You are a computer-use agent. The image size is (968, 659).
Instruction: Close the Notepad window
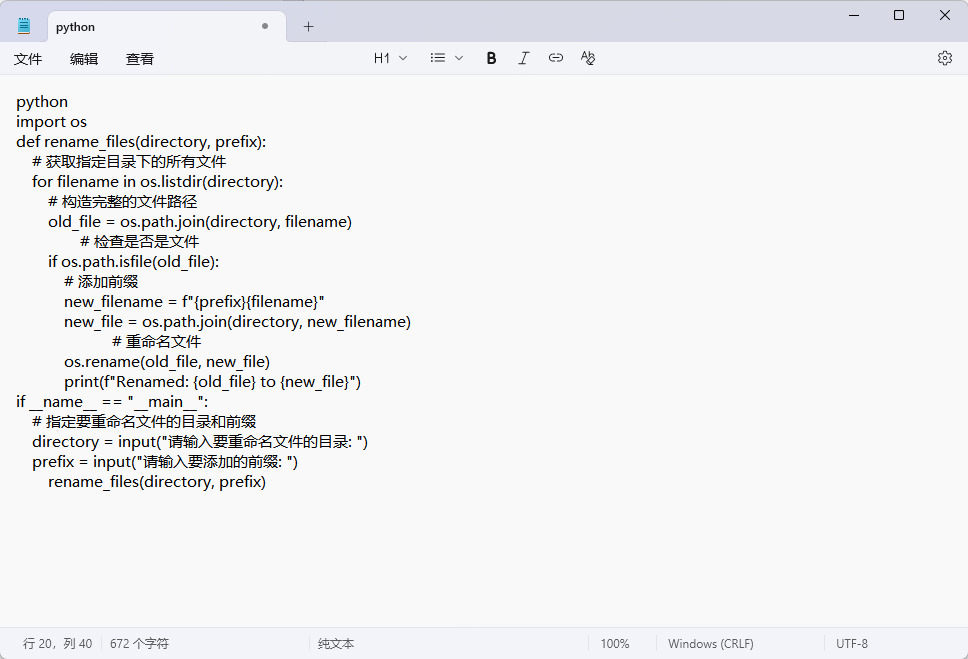pyautogui.click(x=945, y=15)
